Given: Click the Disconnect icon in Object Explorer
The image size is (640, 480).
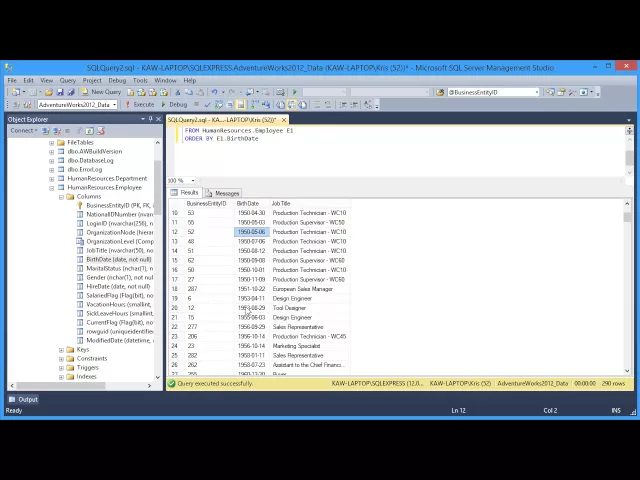Looking at the screenshot, I should pos(57,131).
